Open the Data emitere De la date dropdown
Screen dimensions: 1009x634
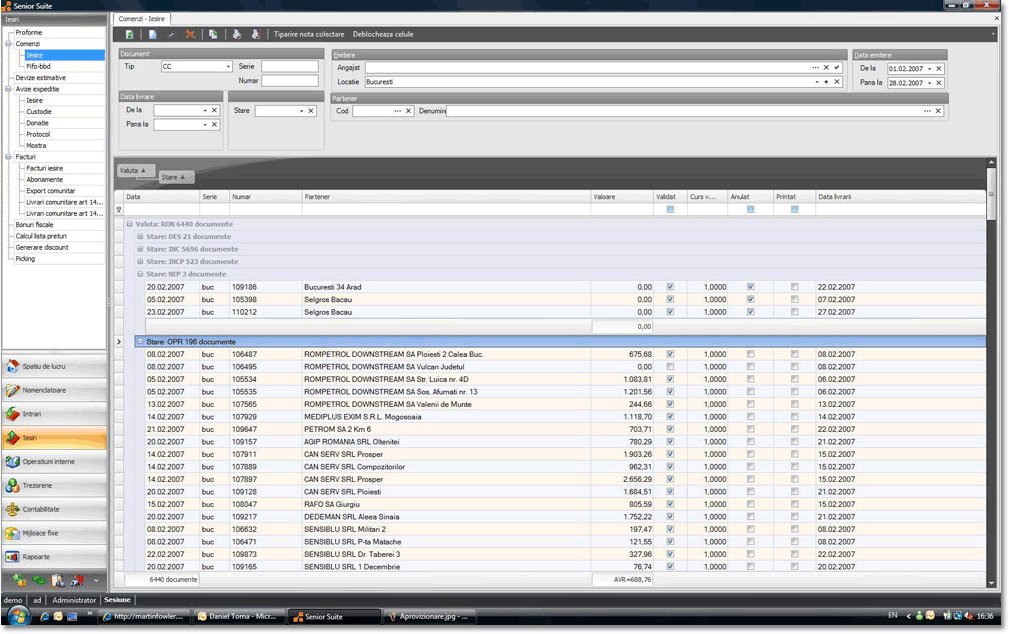[x=929, y=68]
